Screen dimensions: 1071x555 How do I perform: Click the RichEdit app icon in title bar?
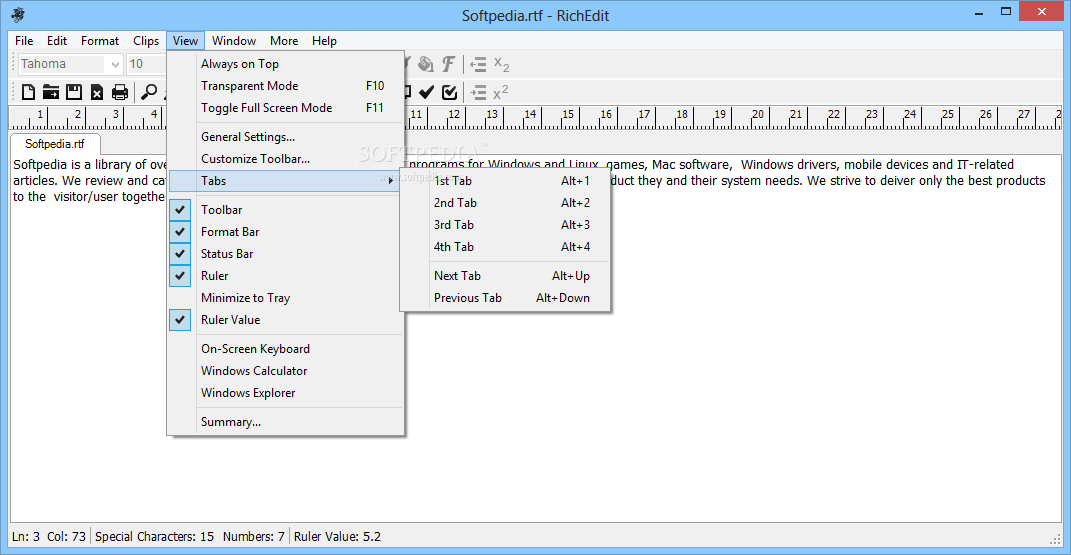(x=18, y=14)
